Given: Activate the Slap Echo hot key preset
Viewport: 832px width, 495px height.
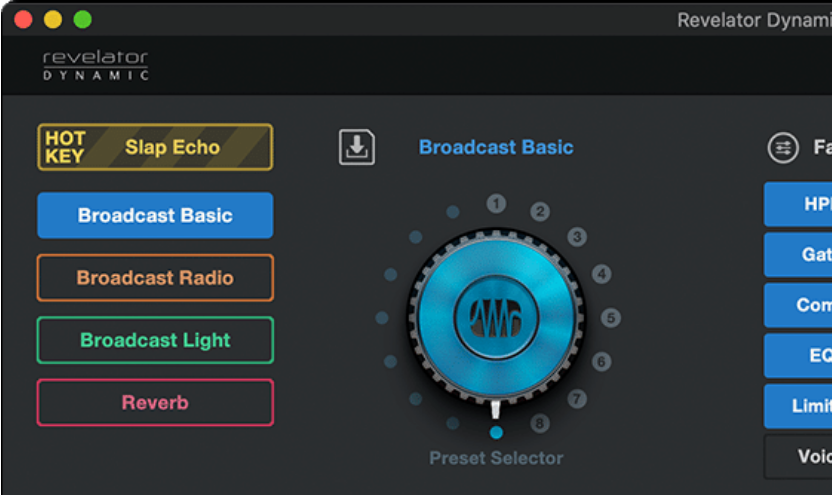Looking at the screenshot, I should tap(155, 147).
